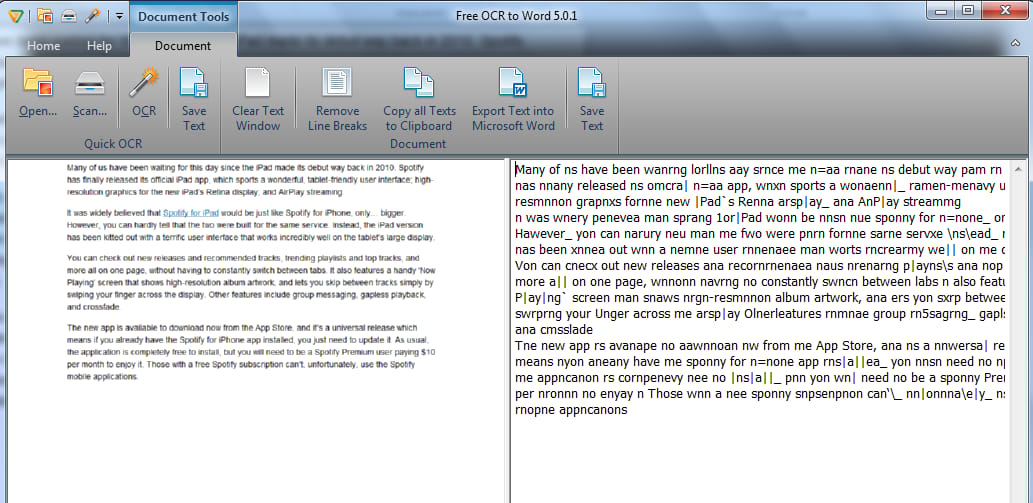Click the Document Tools contextual tab header
Screen dimensions: 1033x503
pos(184,16)
